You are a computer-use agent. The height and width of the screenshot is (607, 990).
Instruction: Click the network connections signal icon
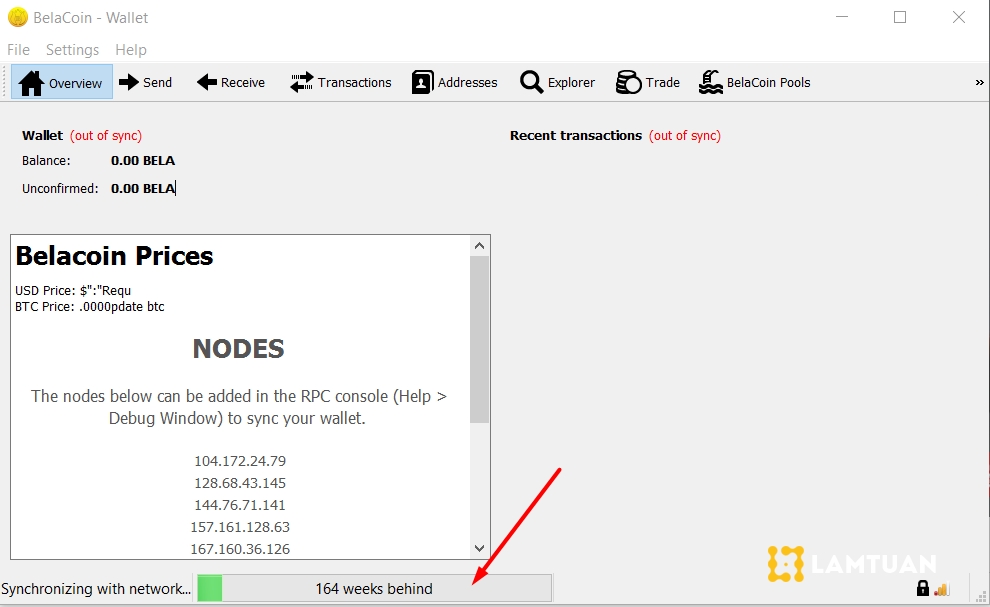point(941,589)
